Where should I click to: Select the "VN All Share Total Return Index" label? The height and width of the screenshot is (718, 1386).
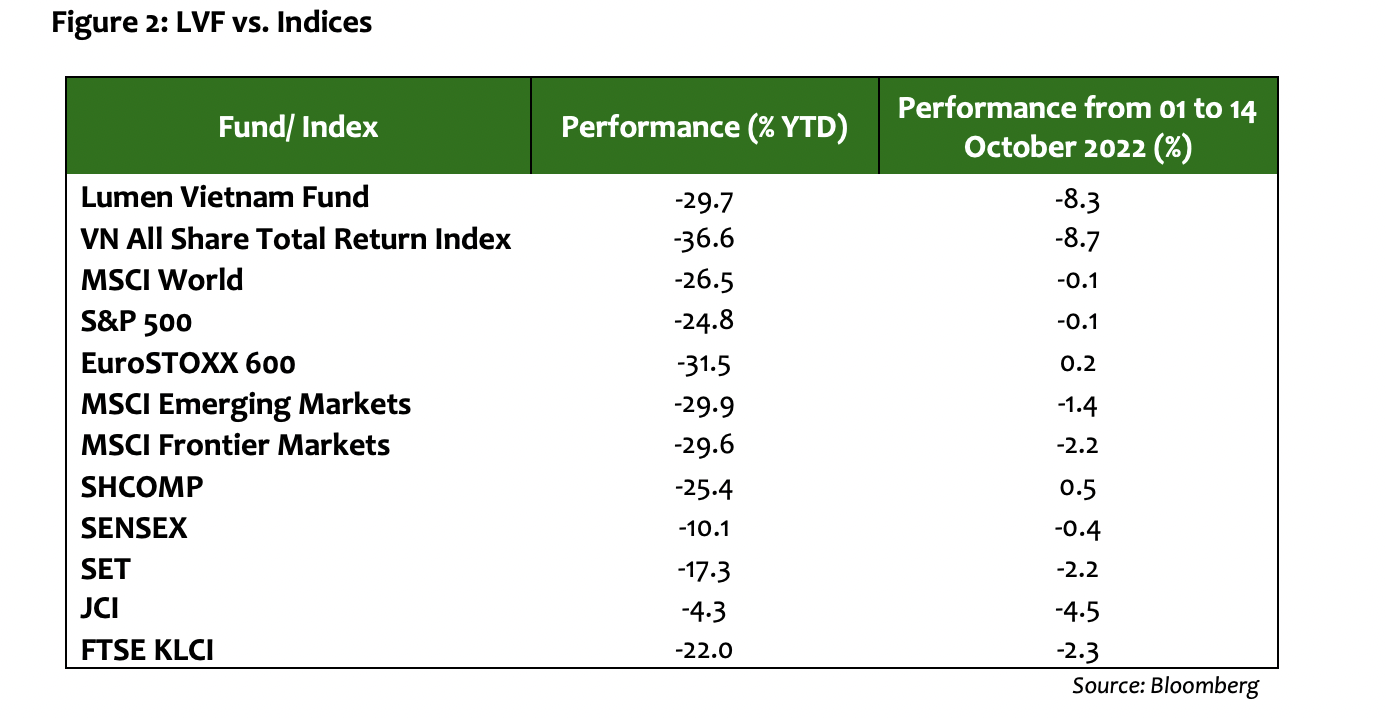pos(296,239)
